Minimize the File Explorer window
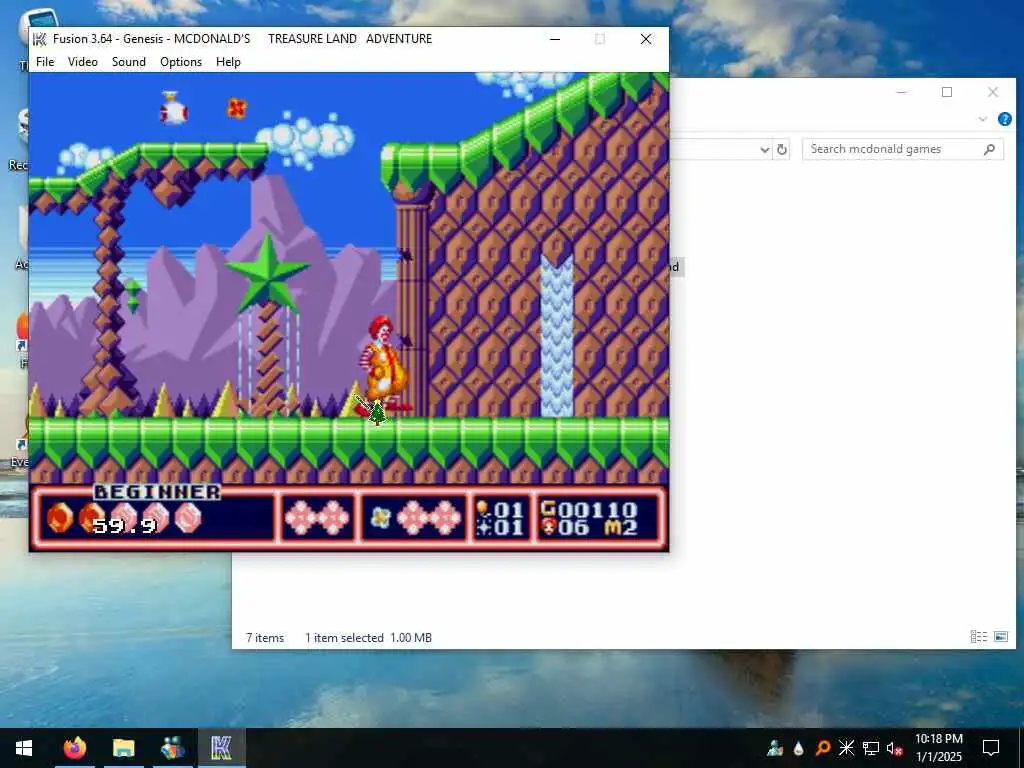This screenshot has width=1024, height=768. point(902,92)
